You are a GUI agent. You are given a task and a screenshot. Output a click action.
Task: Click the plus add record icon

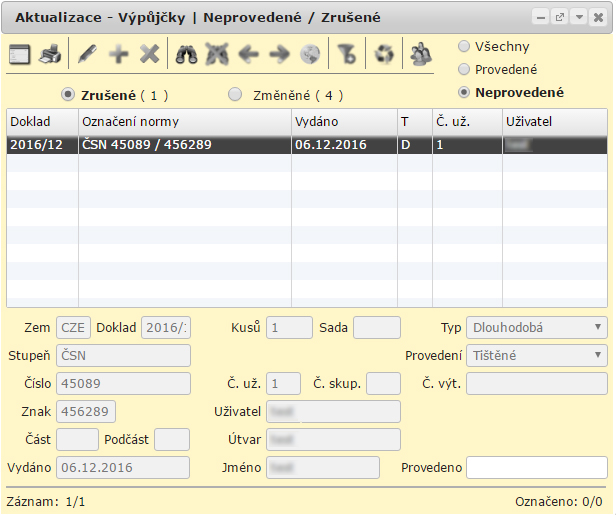click(x=119, y=55)
